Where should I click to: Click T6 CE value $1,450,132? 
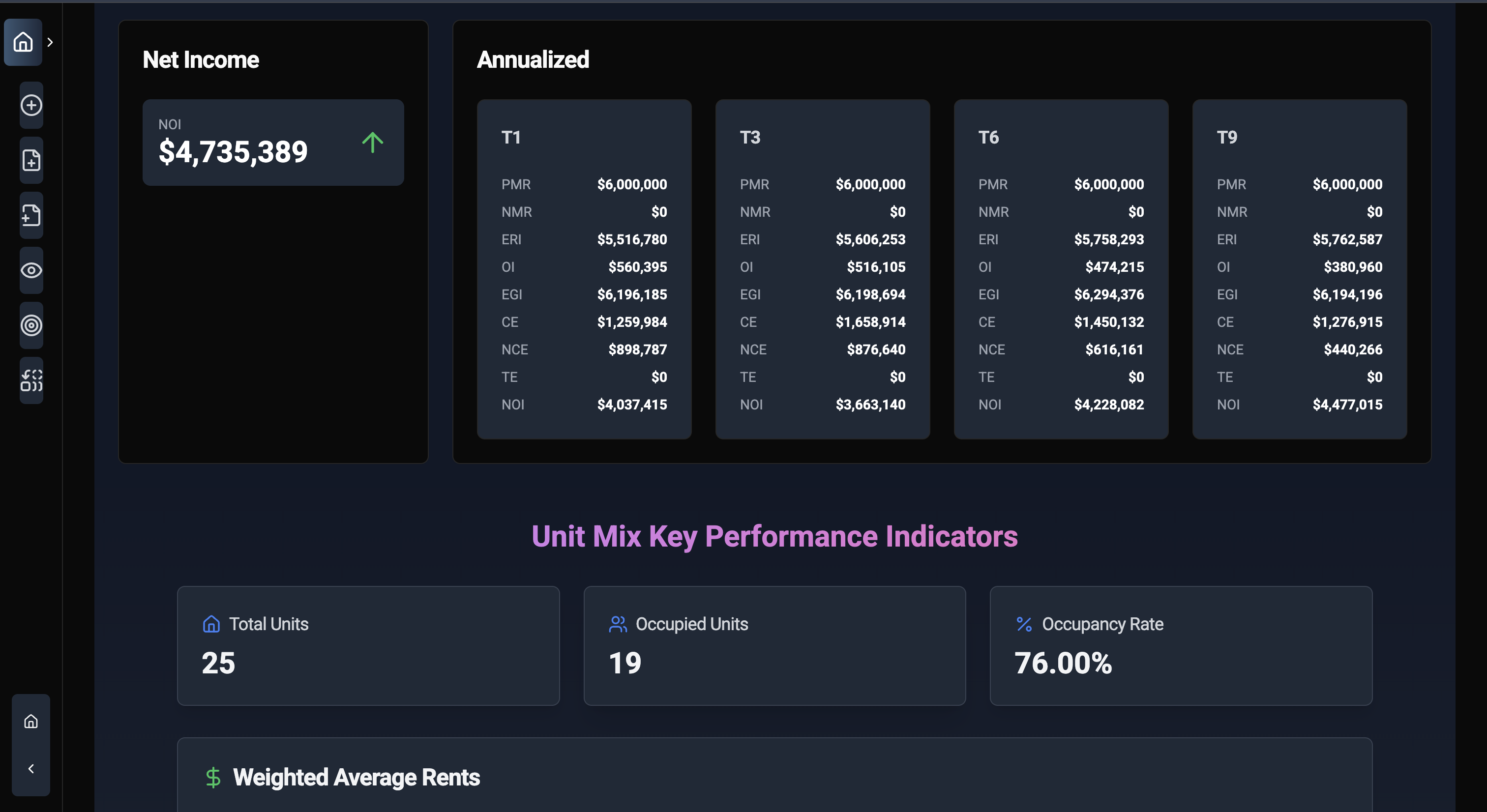coord(1109,322)
